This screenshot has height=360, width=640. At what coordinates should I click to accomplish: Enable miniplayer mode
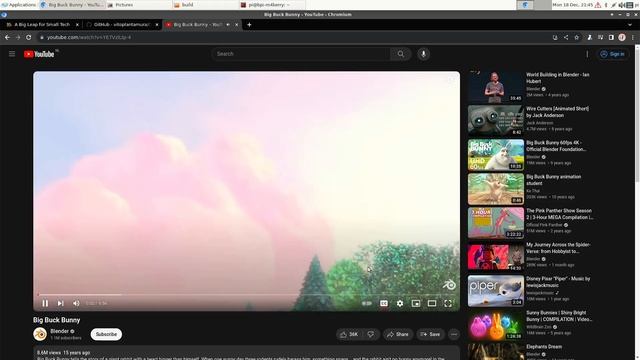tap(416, 303)
